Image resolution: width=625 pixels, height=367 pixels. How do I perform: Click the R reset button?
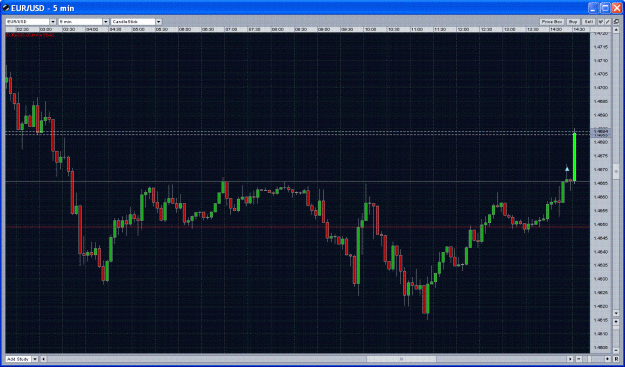pyautogui.click(x=616, y=359)
